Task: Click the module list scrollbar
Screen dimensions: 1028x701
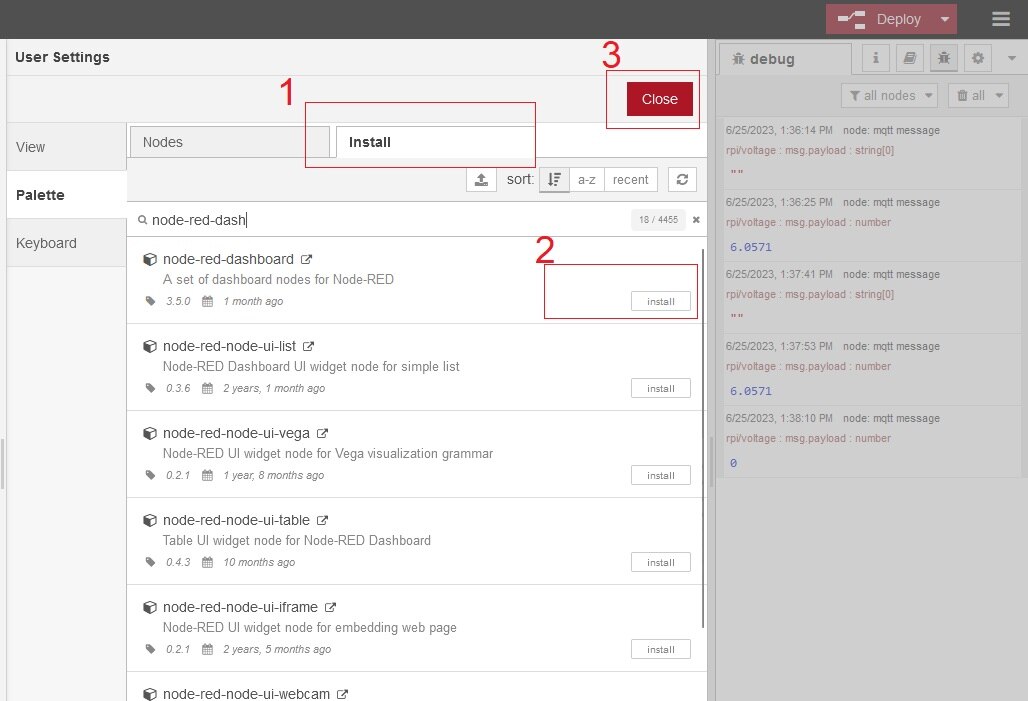Action: [x=703, y=438]
